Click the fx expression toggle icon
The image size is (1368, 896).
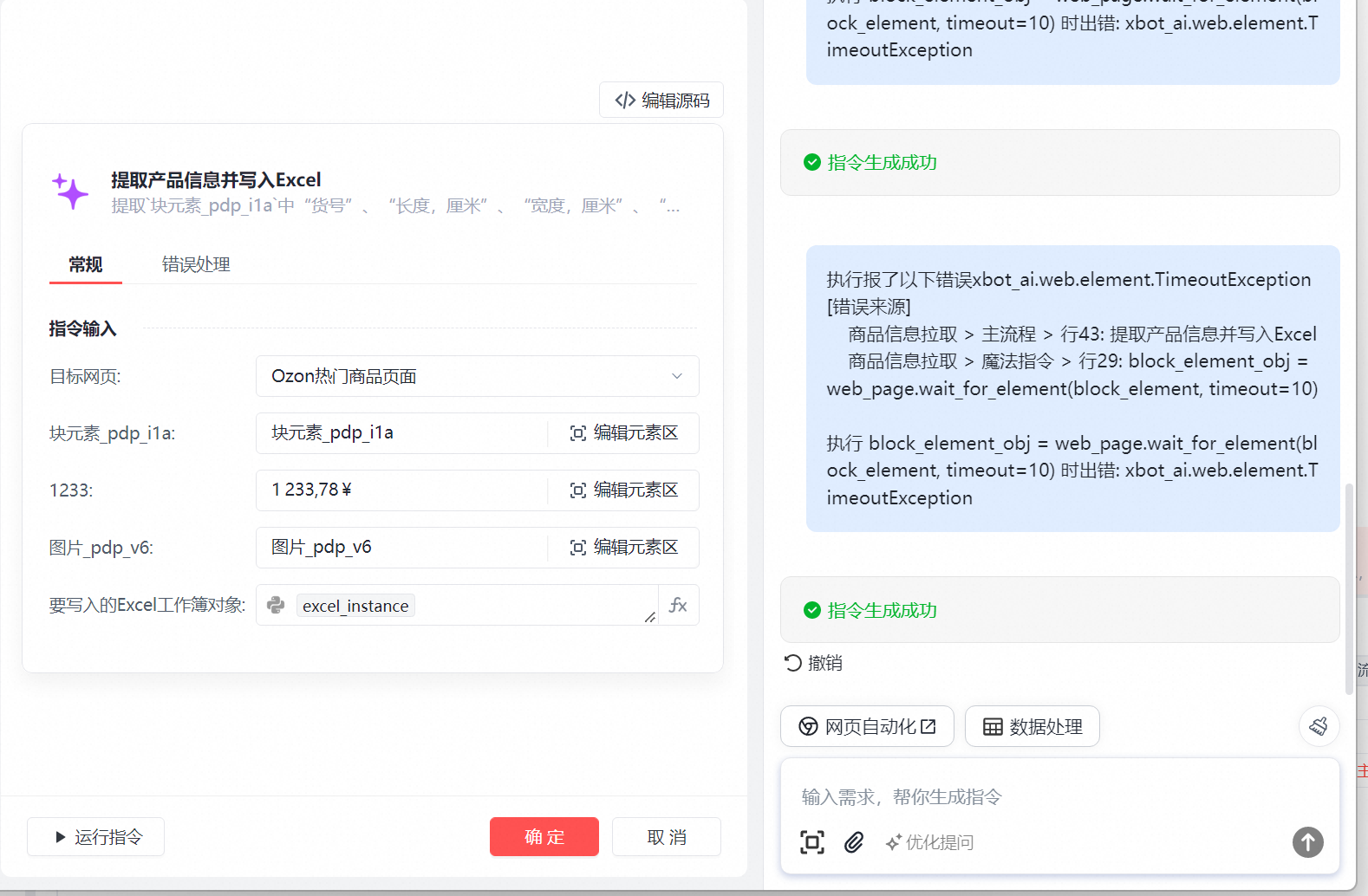tap(678, 605)
